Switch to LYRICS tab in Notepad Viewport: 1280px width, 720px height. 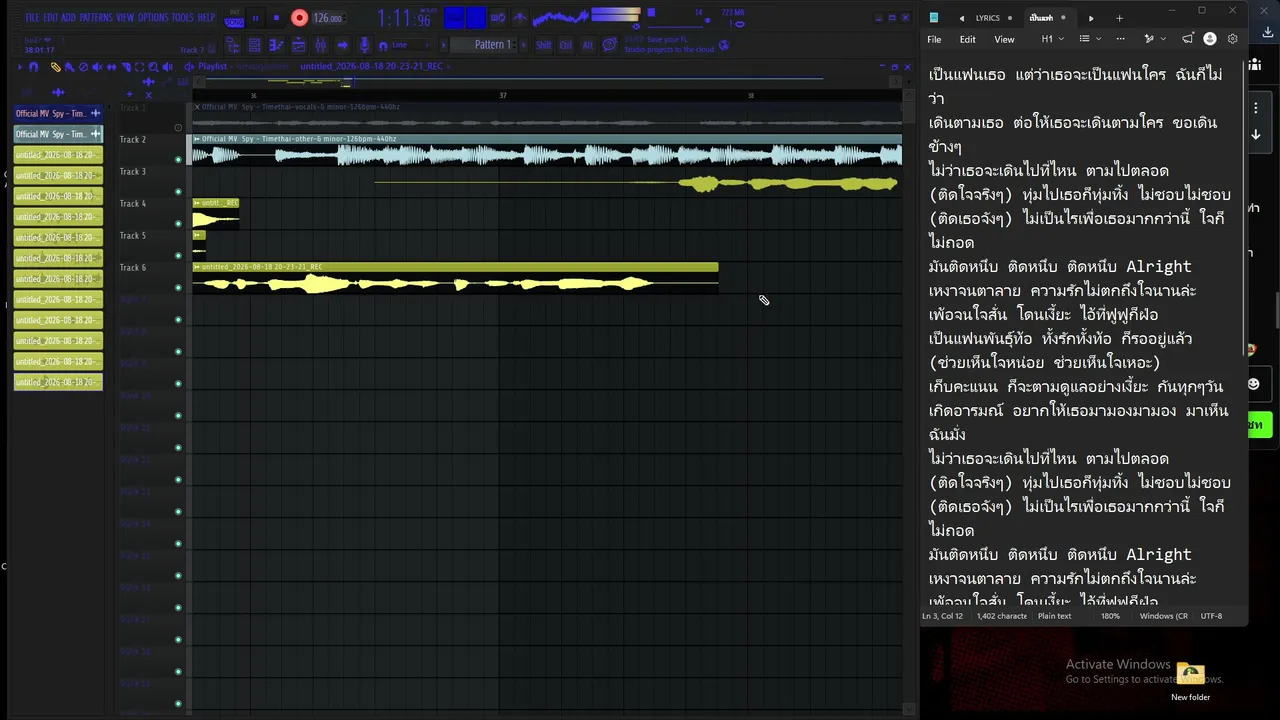coord(987,18)
